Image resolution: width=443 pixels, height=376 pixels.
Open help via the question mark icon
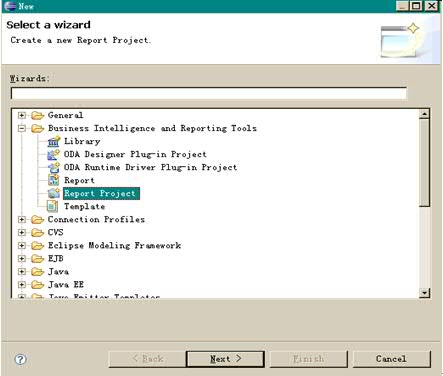tap(20, 359)
